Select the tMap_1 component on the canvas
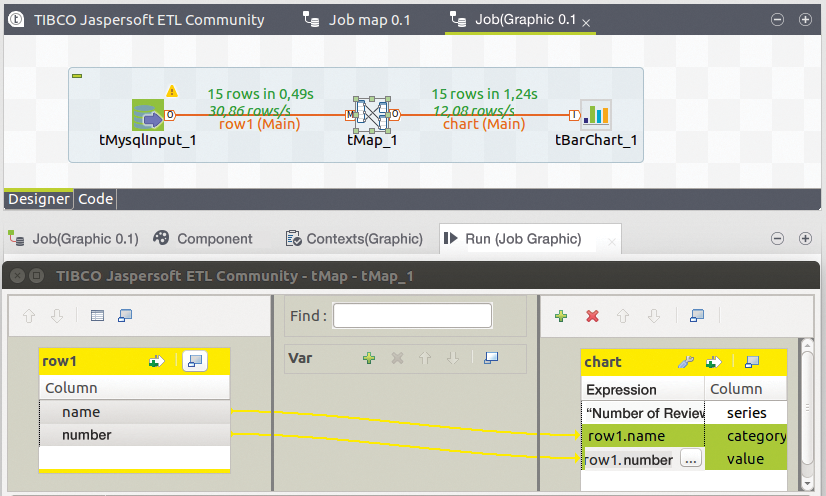 tap(372, 115)
